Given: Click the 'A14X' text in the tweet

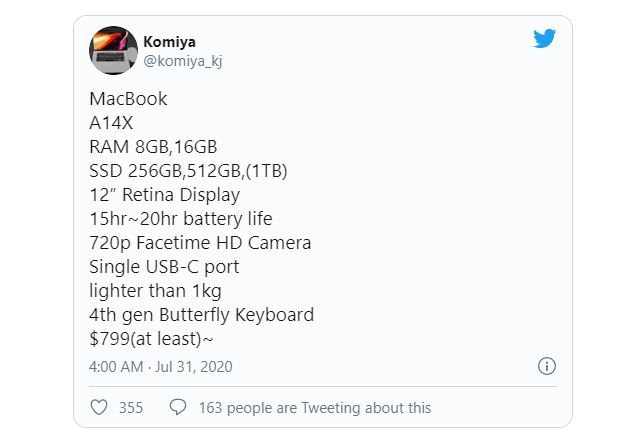Looking at the screenshot, I should (111, 123).
